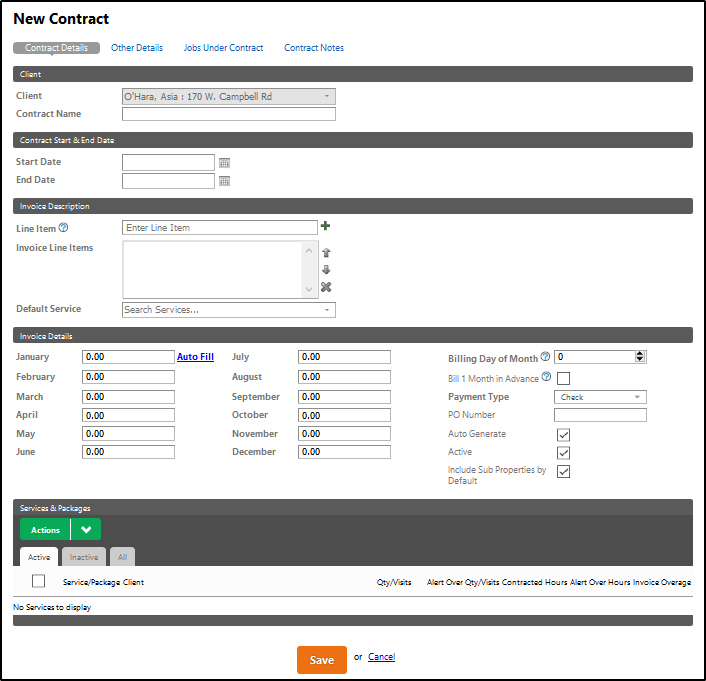Open the Client dropdown

click(x=229, y=96)
